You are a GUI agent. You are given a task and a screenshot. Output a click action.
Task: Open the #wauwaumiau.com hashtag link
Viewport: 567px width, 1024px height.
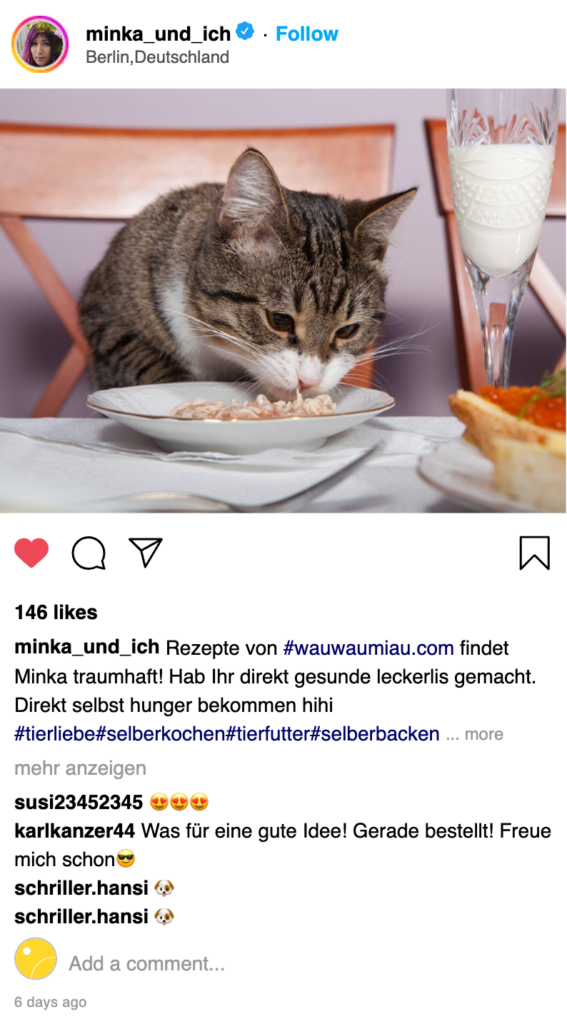point(368,648)
